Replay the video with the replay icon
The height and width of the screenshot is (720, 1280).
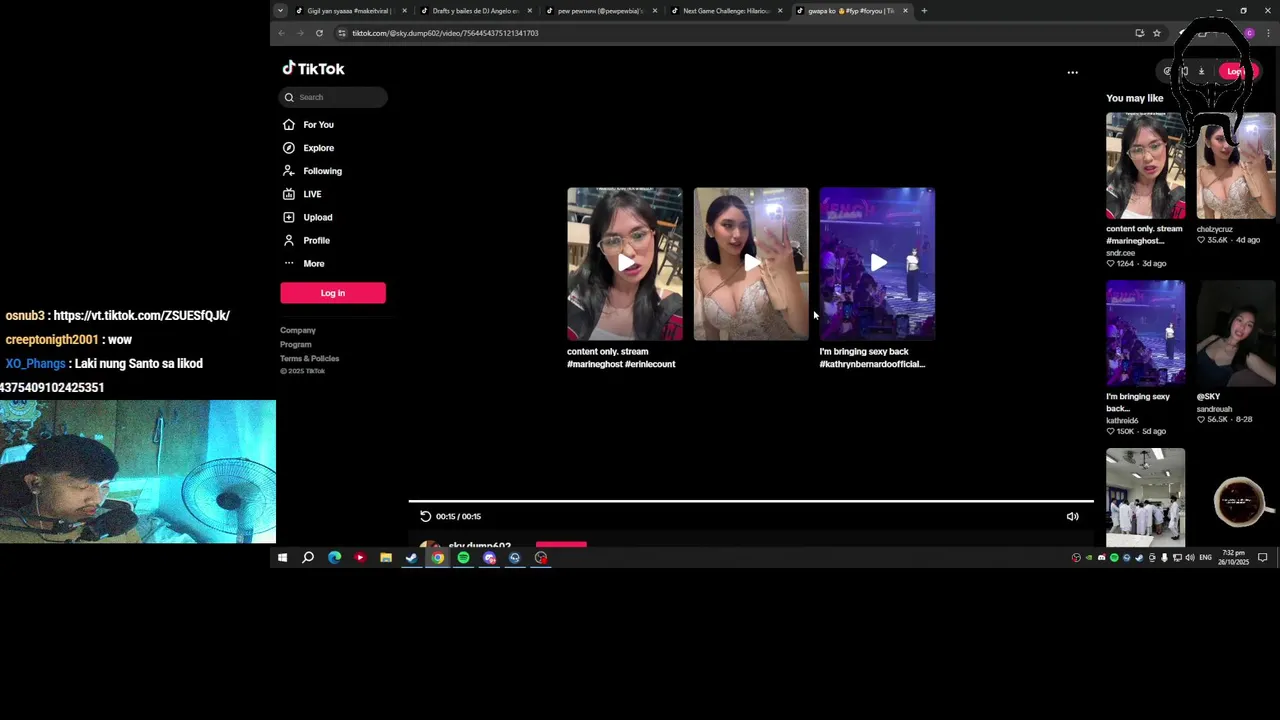(425, 516)
